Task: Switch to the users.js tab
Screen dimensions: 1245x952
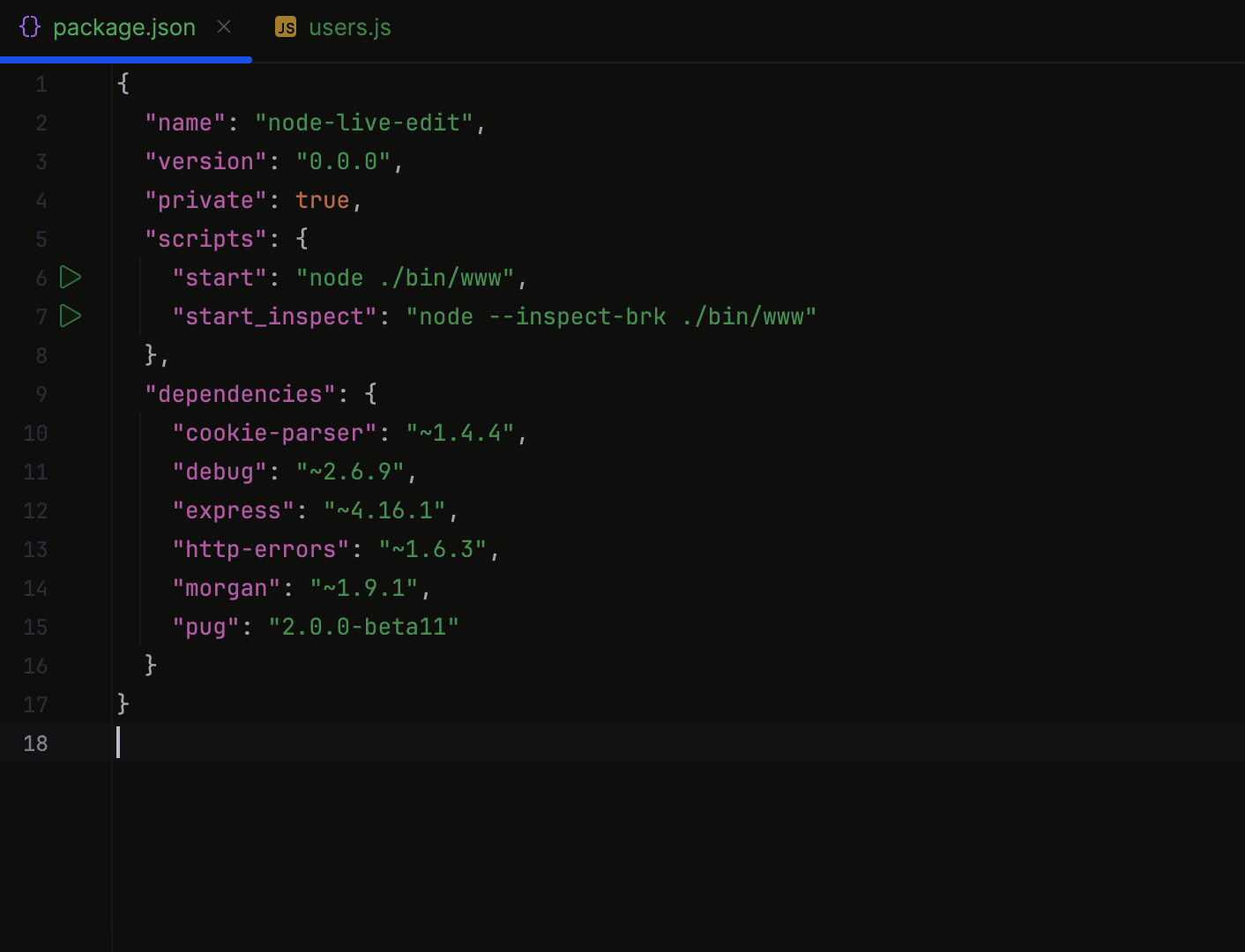Action: tap(350, 27)
